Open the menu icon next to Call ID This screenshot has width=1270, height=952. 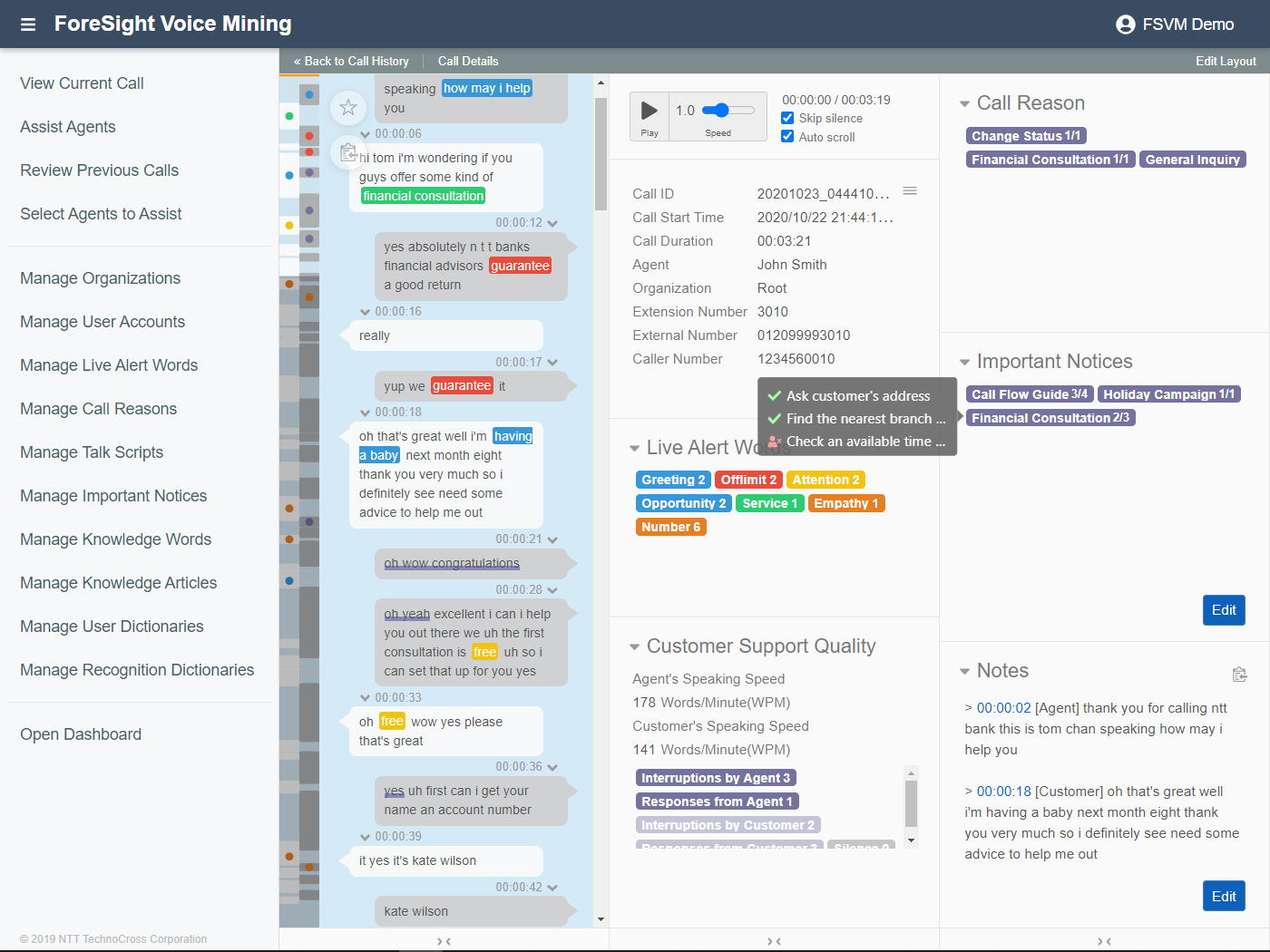910,190
